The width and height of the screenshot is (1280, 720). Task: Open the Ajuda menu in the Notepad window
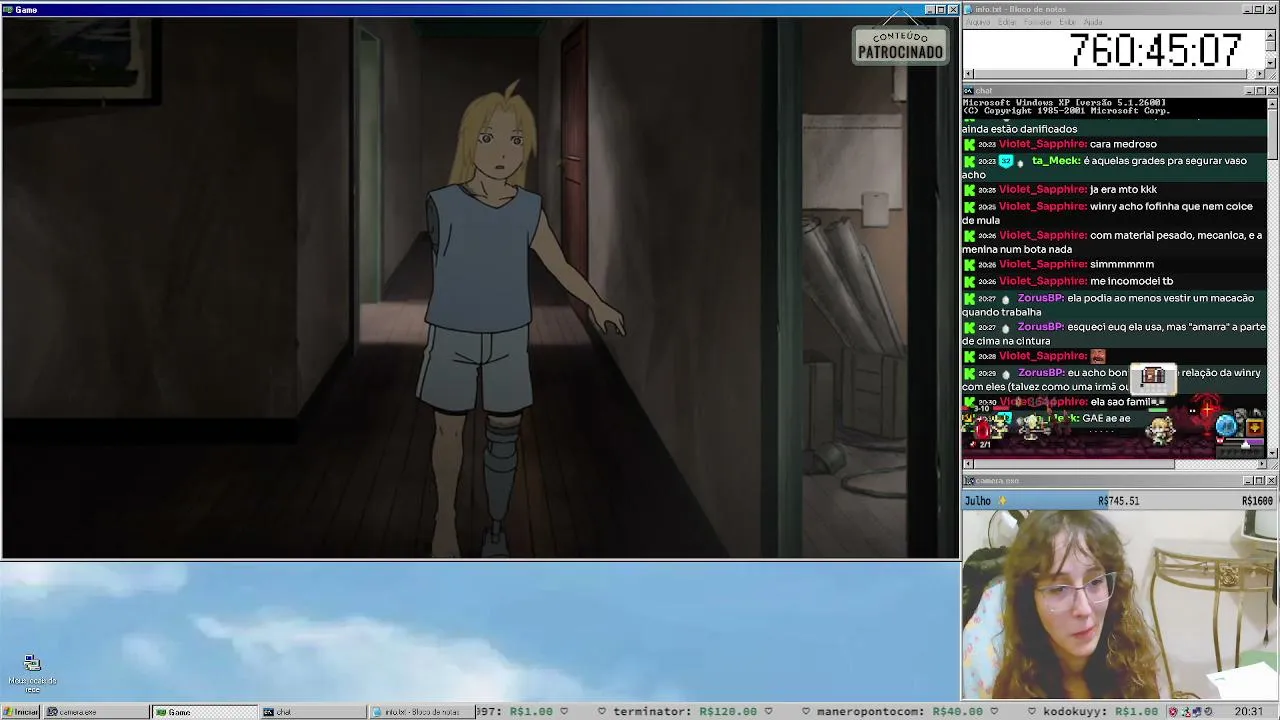[1093, 22]
